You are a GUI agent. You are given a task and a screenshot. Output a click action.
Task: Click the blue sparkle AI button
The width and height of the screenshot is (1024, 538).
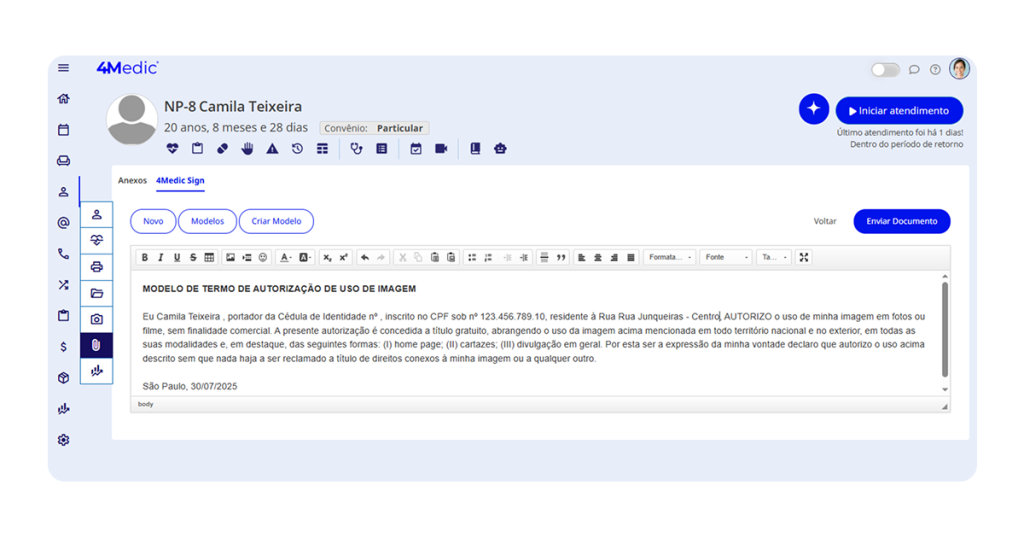point(814,109)
